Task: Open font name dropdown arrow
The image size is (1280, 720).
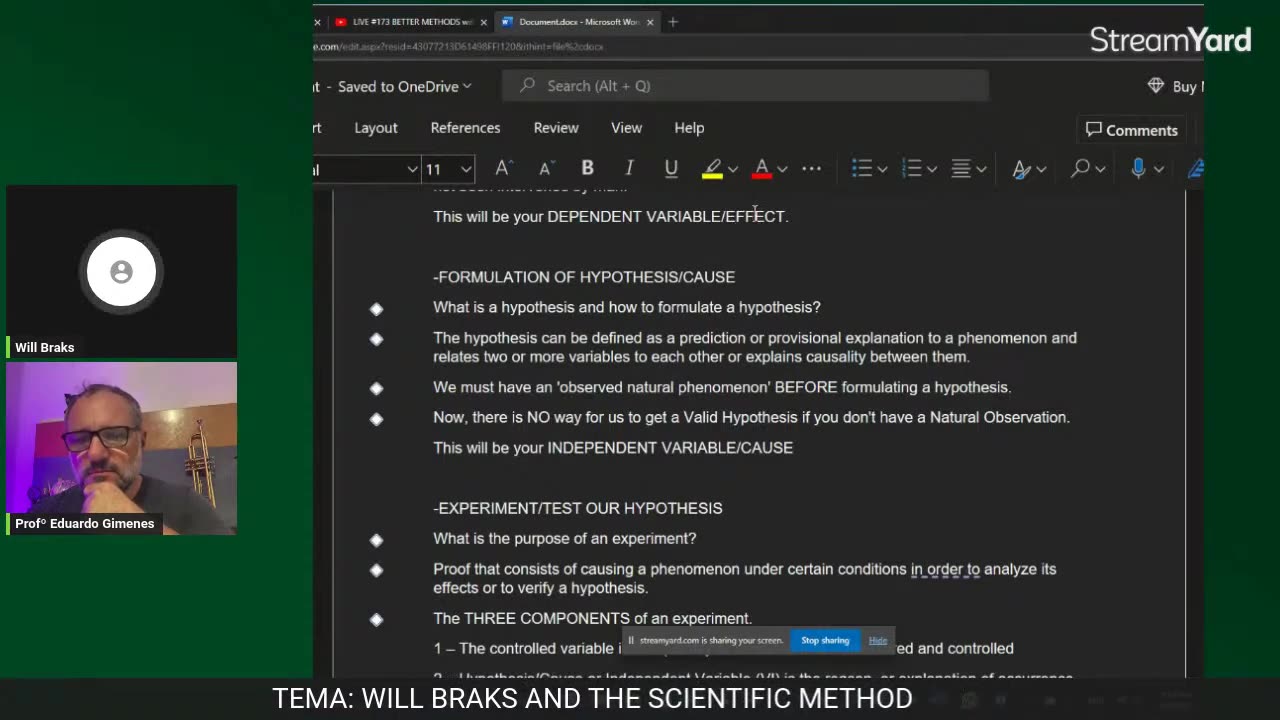Action: click(x=412, y=169)
